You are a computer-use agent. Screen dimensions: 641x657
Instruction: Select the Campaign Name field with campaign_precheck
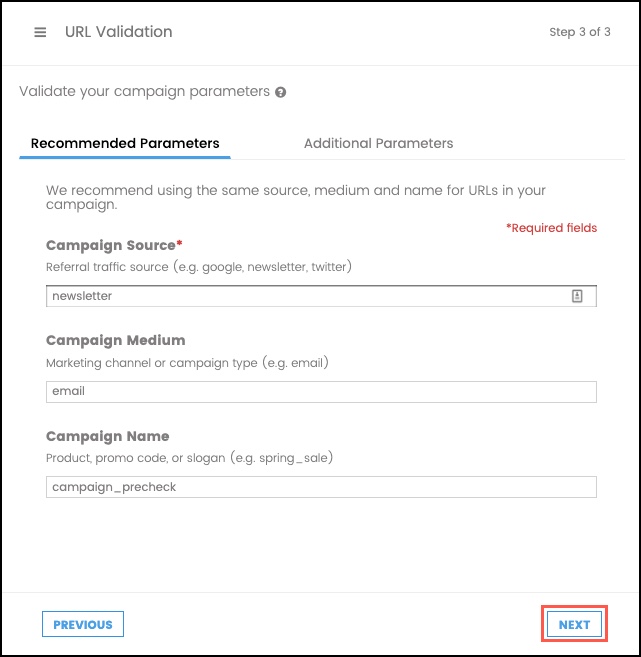pos(321,487)
